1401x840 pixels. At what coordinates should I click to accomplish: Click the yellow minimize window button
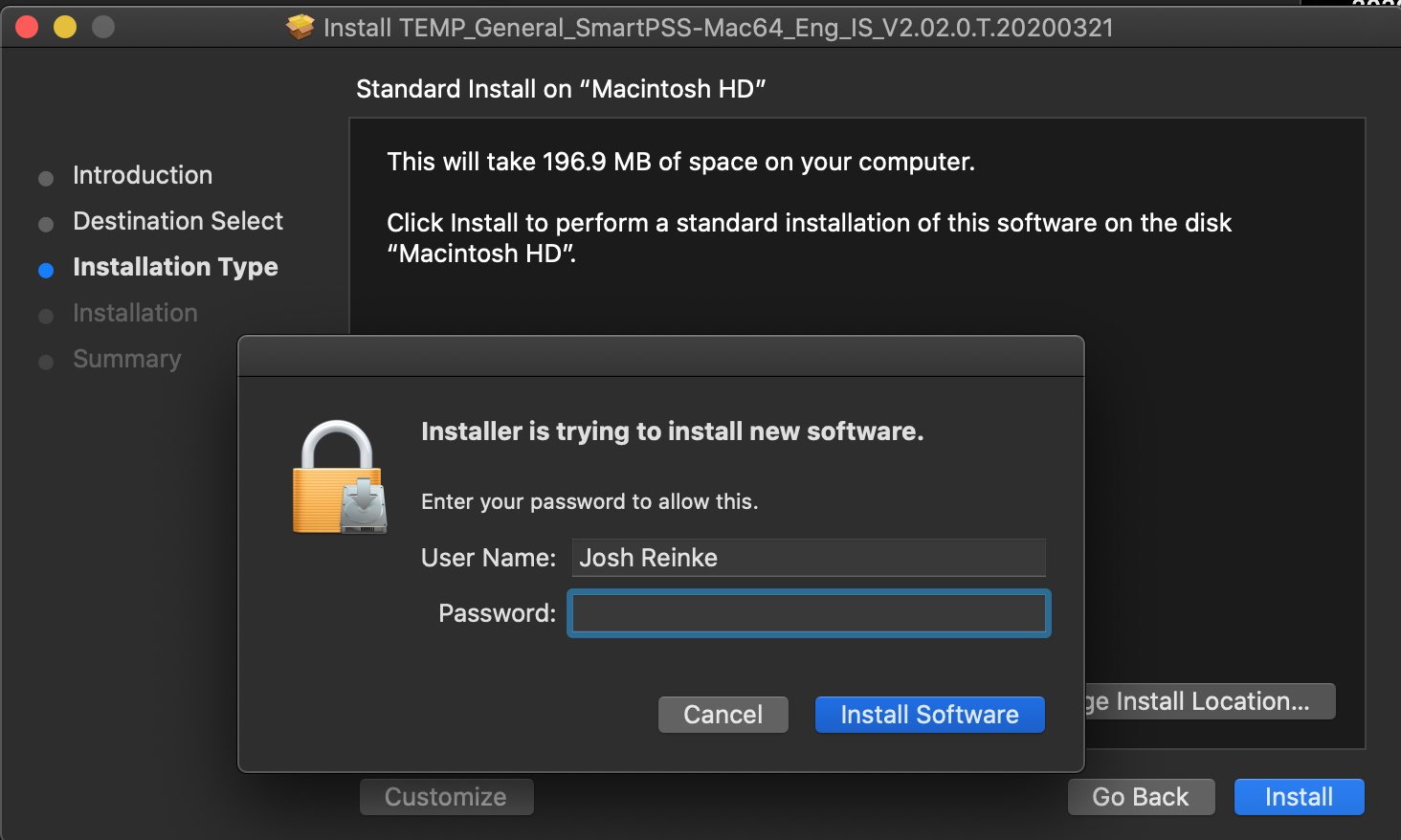point(65,27)
